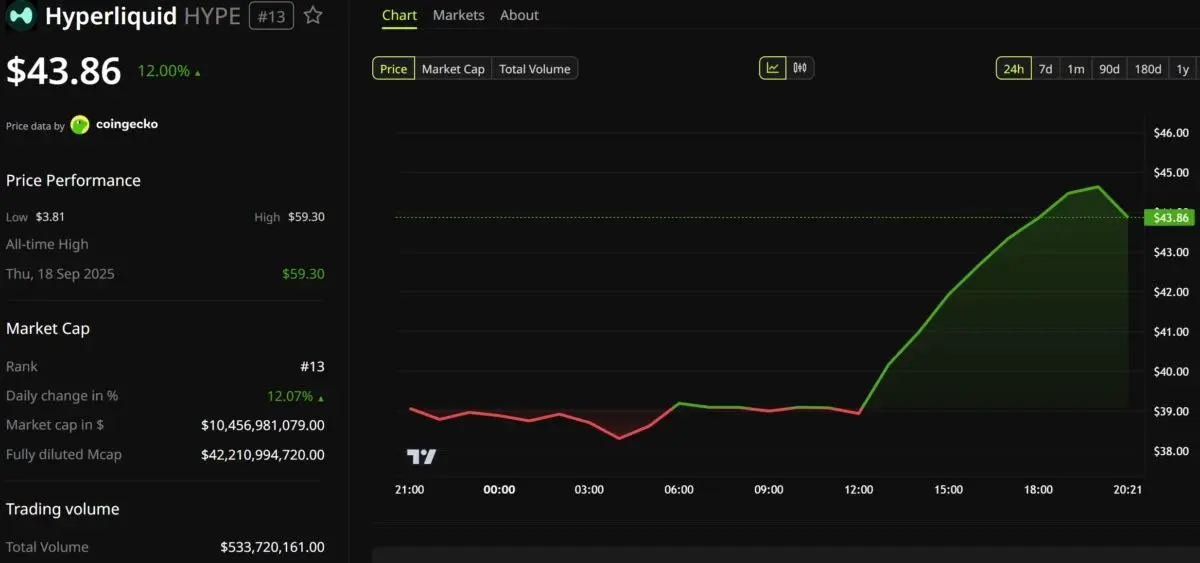Click the #13 rank badge
The width and height of the screenshot is (1200, 563).
point(271,16)
